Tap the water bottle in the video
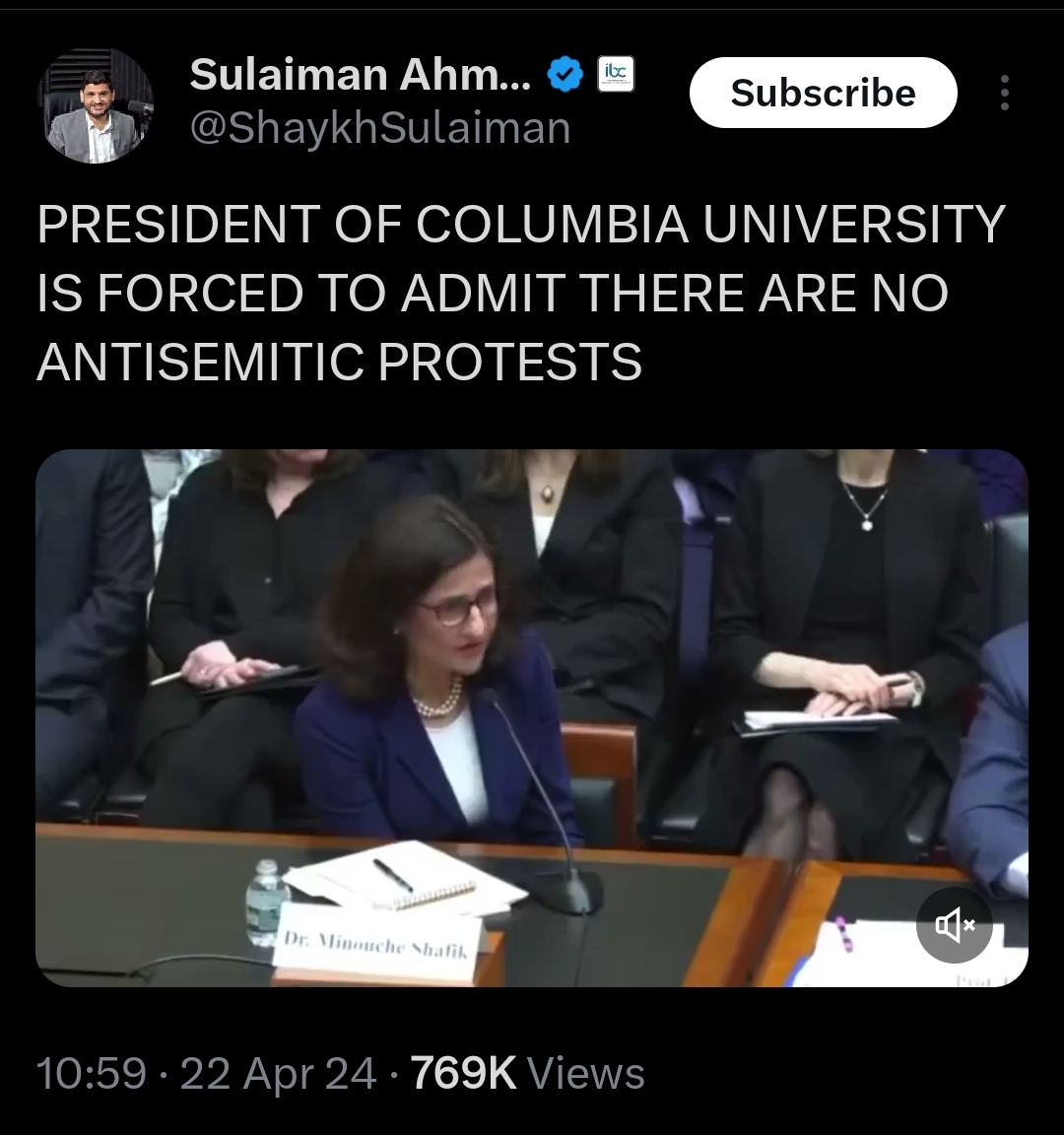This screenshot has height=1135, width=1064. coord(265,901)
